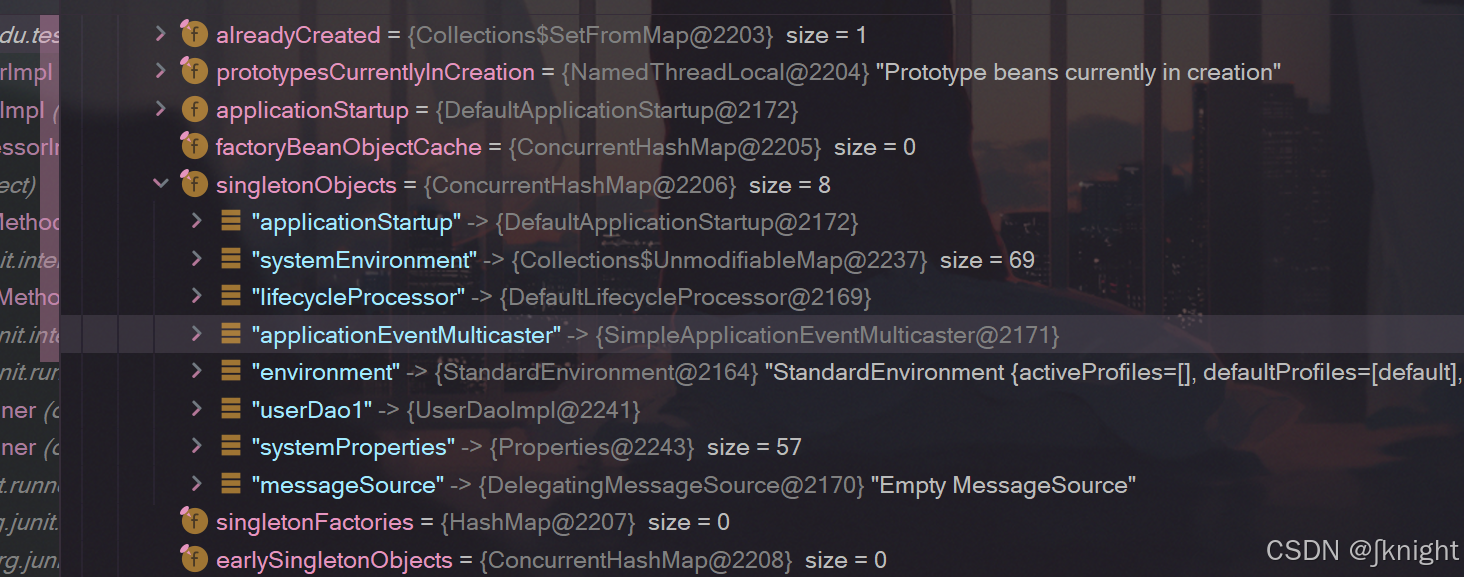Select the field icon beside prototypesCurrentlyInCreation

194,71
